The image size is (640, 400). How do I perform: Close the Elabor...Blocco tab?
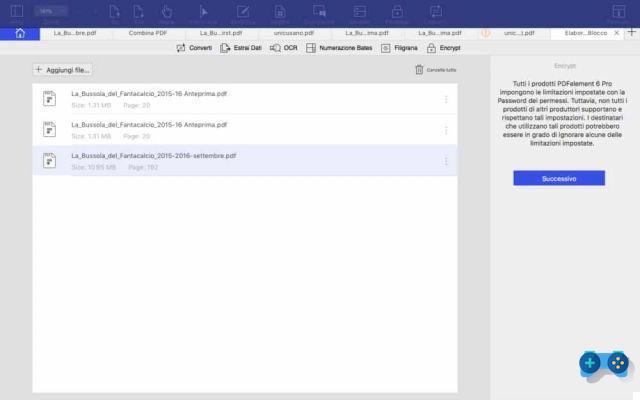[617, 33]
